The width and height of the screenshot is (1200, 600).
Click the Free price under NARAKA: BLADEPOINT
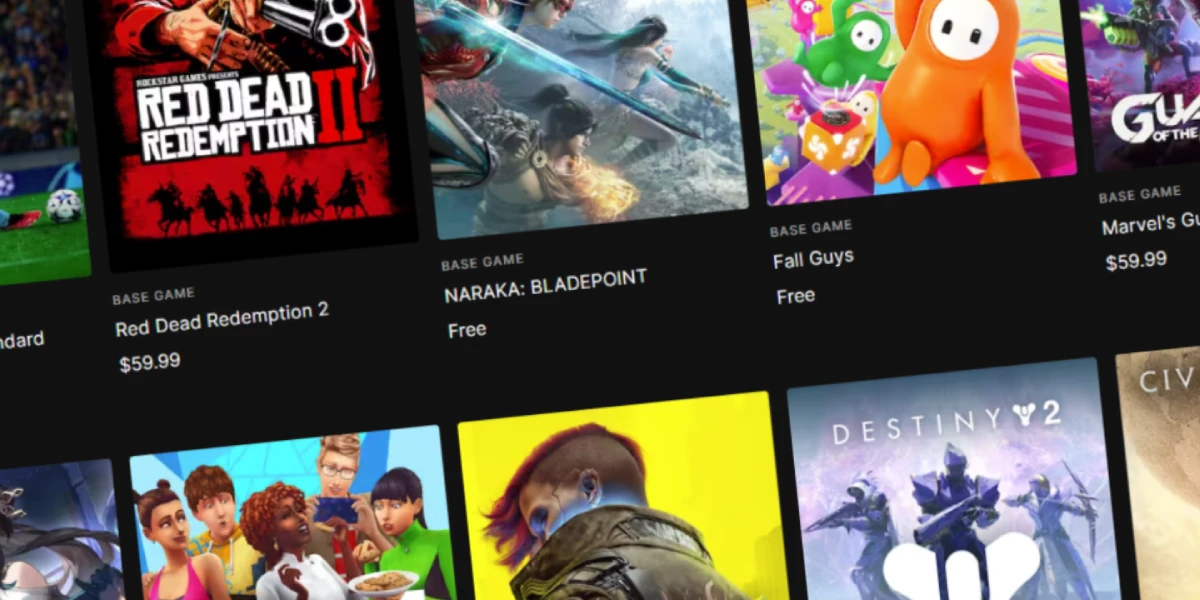[467, 329]
